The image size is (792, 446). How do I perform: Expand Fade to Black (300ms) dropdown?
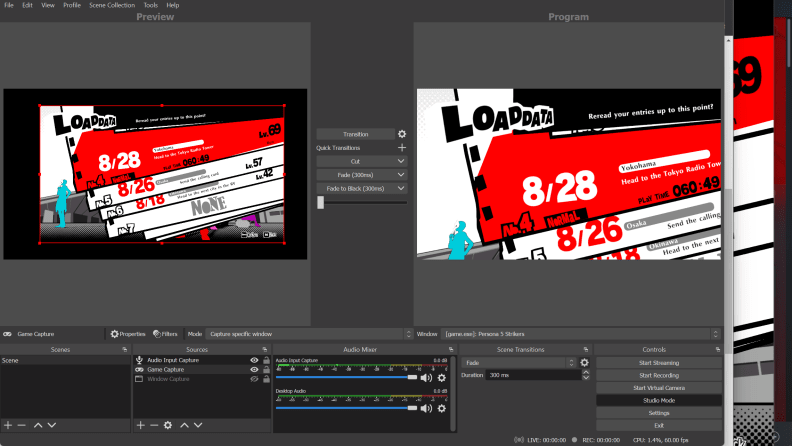[x=401, y=188]
